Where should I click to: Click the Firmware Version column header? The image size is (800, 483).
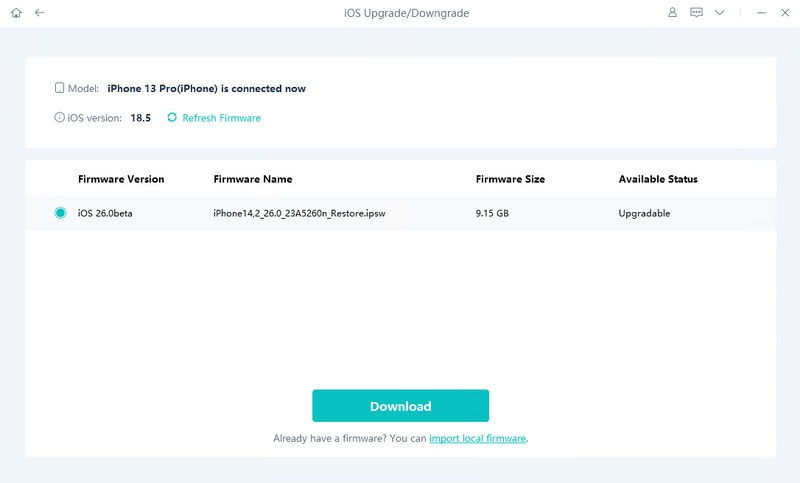(x=121, y=179)
